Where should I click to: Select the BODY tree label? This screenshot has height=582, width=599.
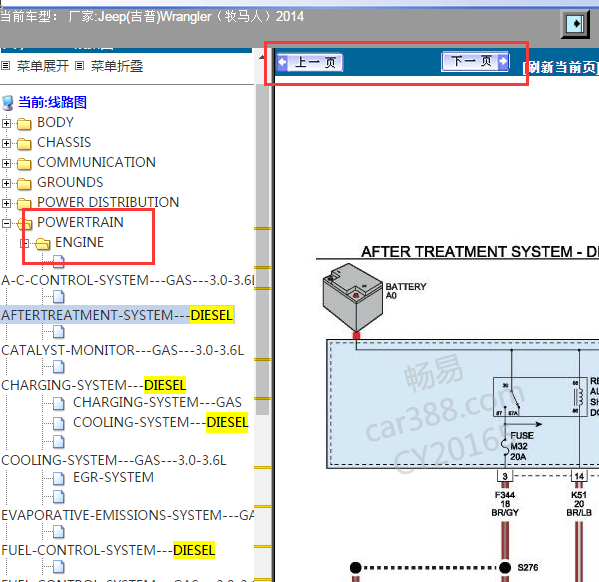tap(55, 122)
